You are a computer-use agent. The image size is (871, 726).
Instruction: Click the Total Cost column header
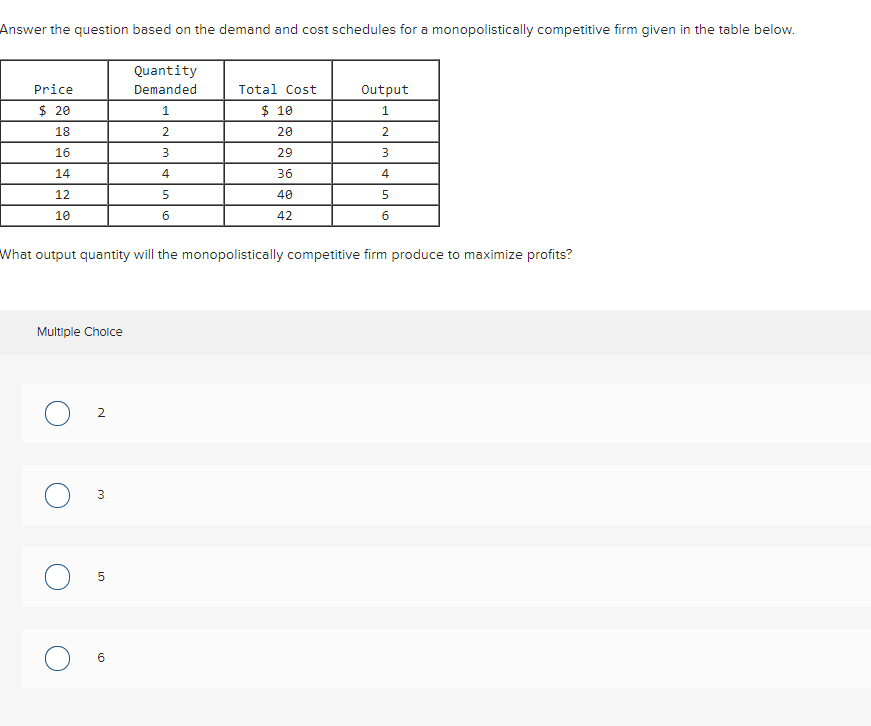(278, 89)
